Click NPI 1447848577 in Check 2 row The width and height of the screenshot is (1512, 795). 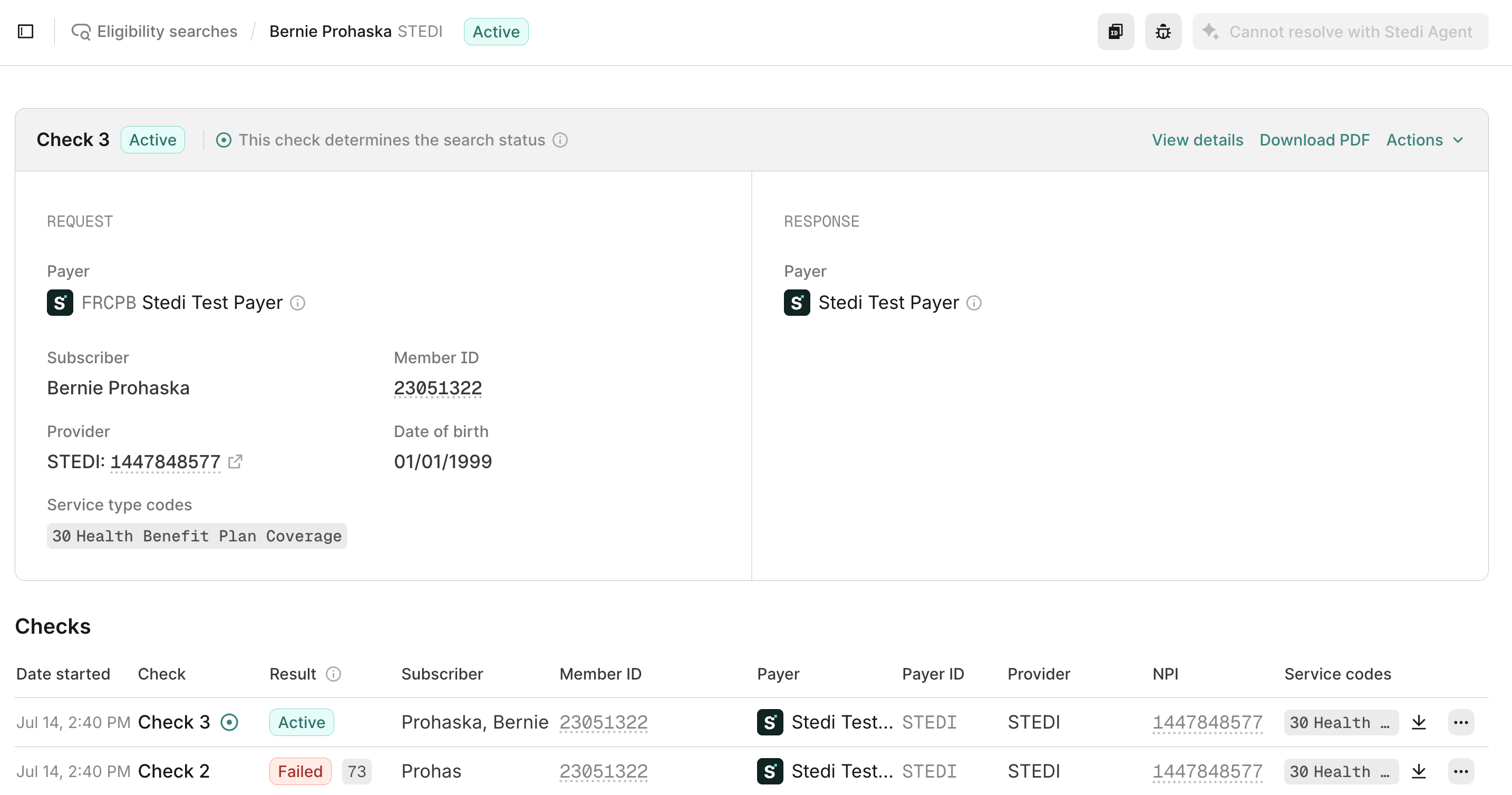click(1207, 771)
